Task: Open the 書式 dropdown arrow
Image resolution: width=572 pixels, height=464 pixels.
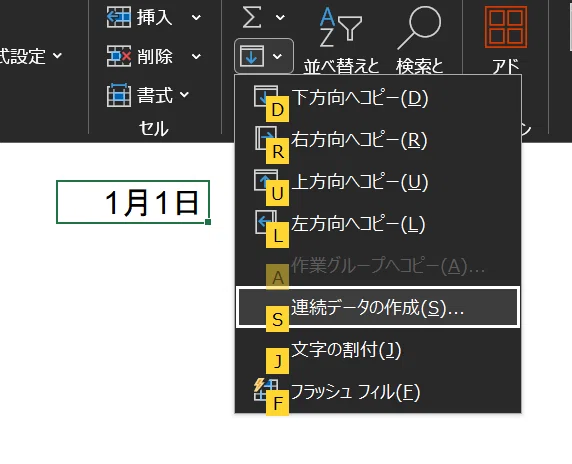Action: click(x=184, y=94)
